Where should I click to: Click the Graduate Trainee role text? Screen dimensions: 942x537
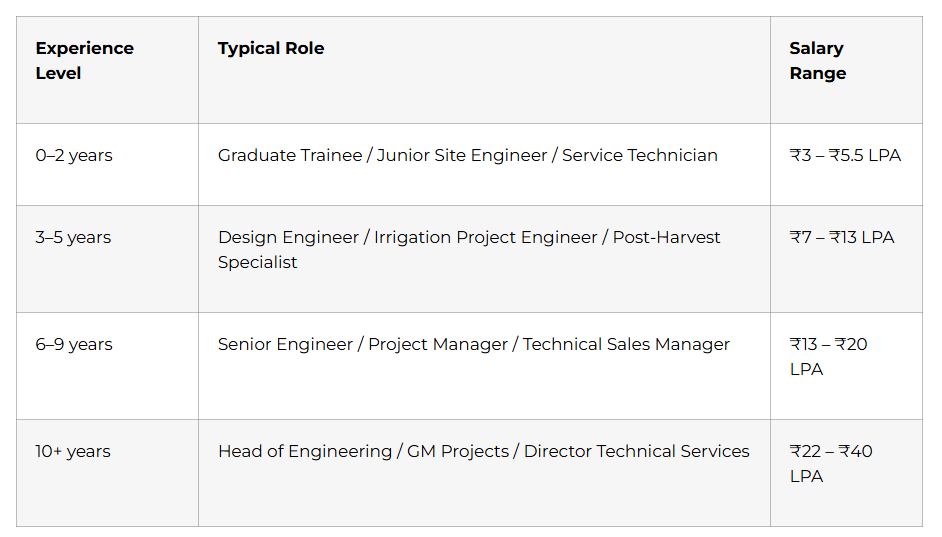[x=290, y=156]
